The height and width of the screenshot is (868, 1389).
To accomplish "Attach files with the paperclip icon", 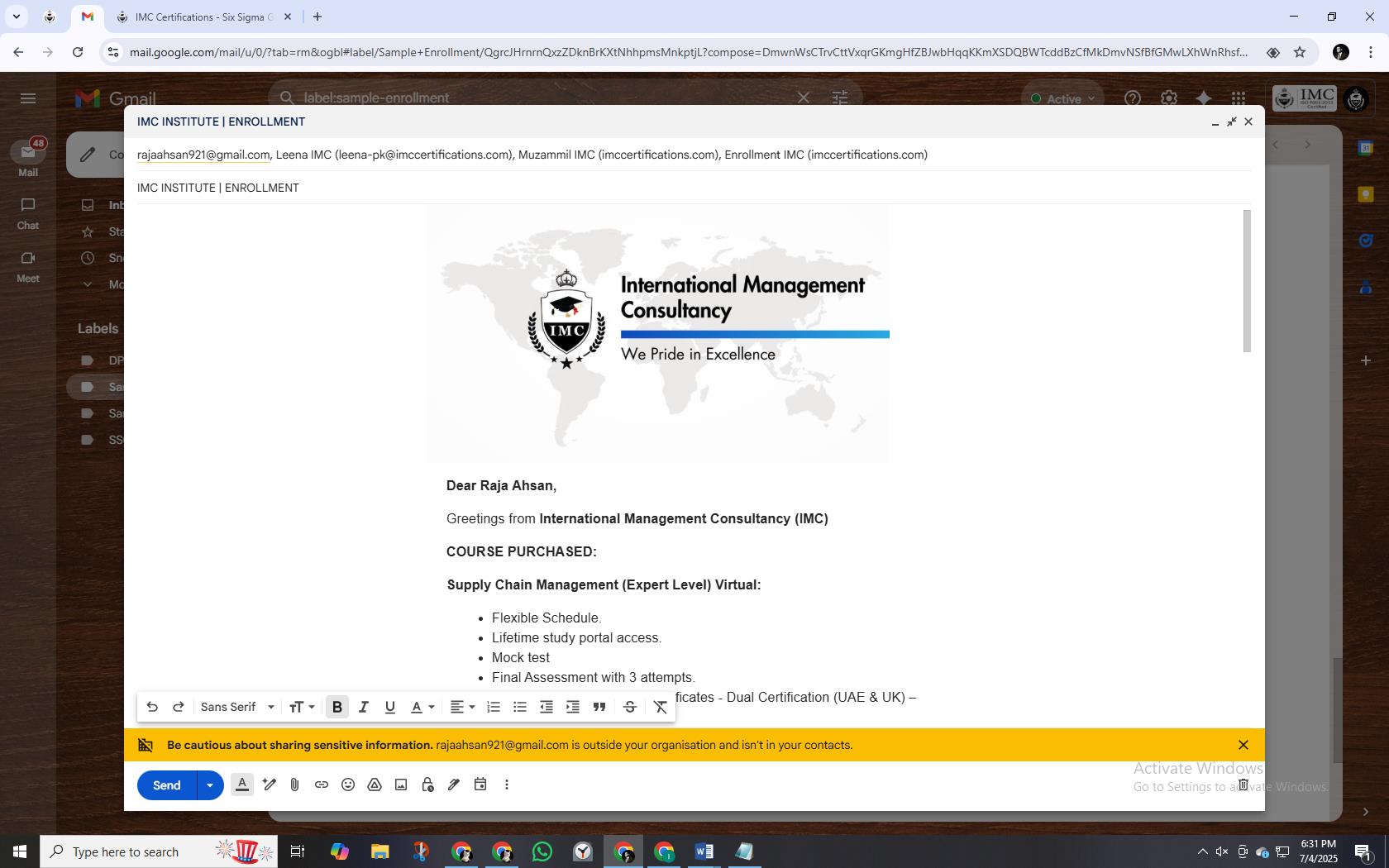I will tap(295, 785).
